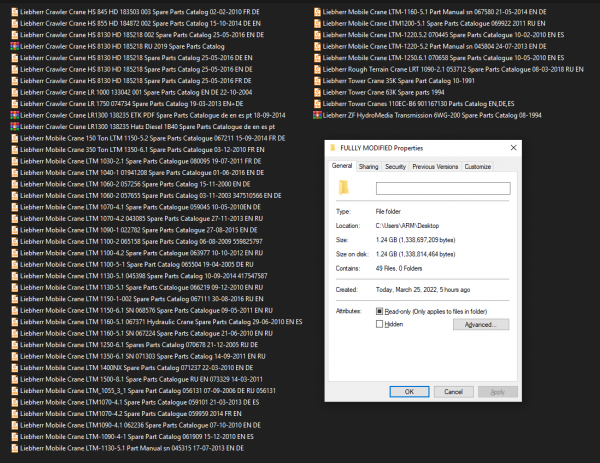The width and height of the screenshot is (600, 463).
Task: Click the Apply button
Action: tap(497, 391)
